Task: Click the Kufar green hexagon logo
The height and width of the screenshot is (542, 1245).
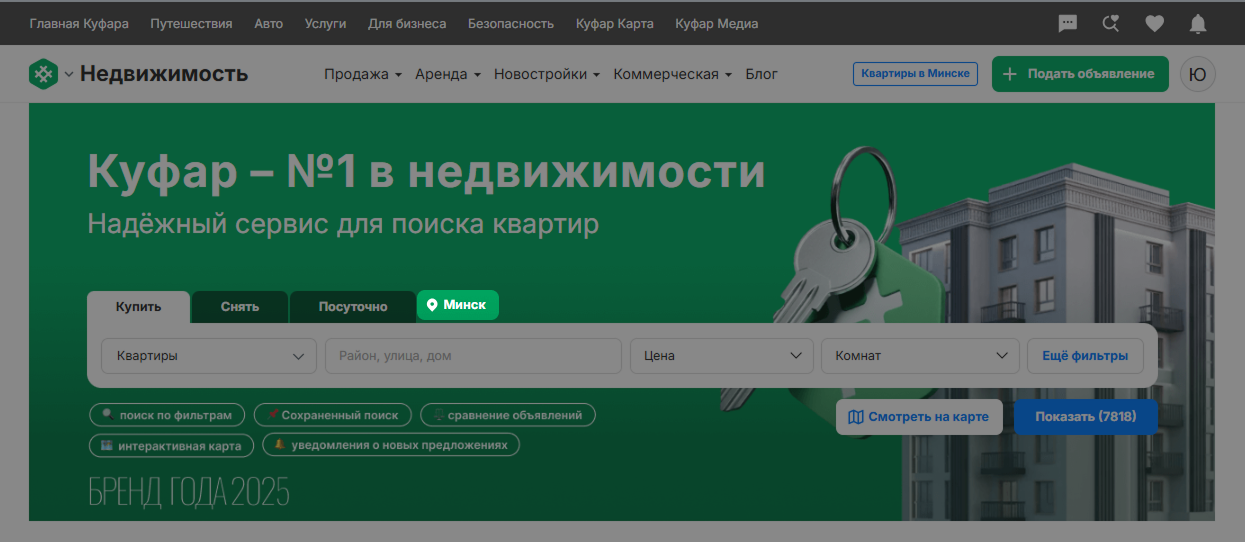Action: pyautogui.click(x=44, y=74)
